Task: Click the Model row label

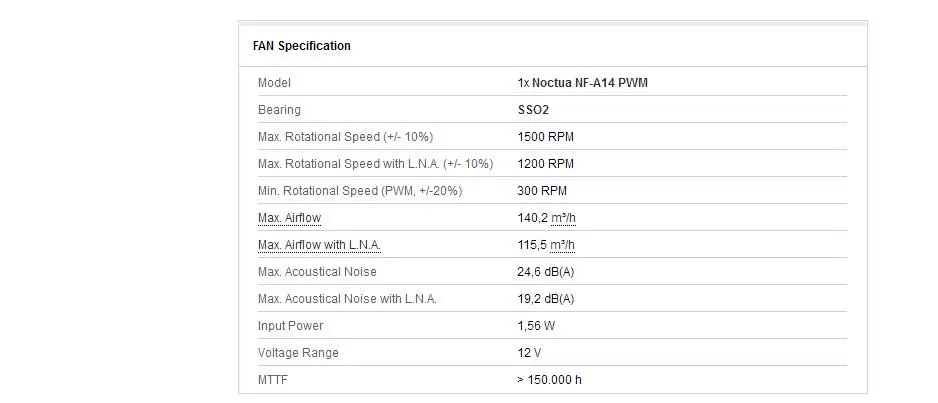Action: (274, 83)
